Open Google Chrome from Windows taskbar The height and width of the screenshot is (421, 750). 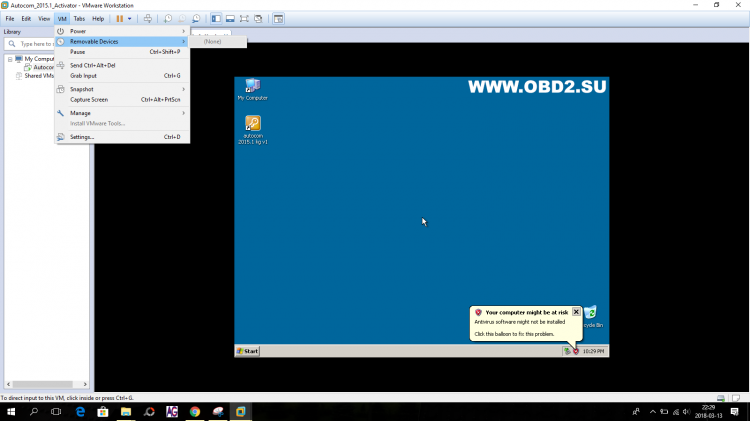coord(195,411)
